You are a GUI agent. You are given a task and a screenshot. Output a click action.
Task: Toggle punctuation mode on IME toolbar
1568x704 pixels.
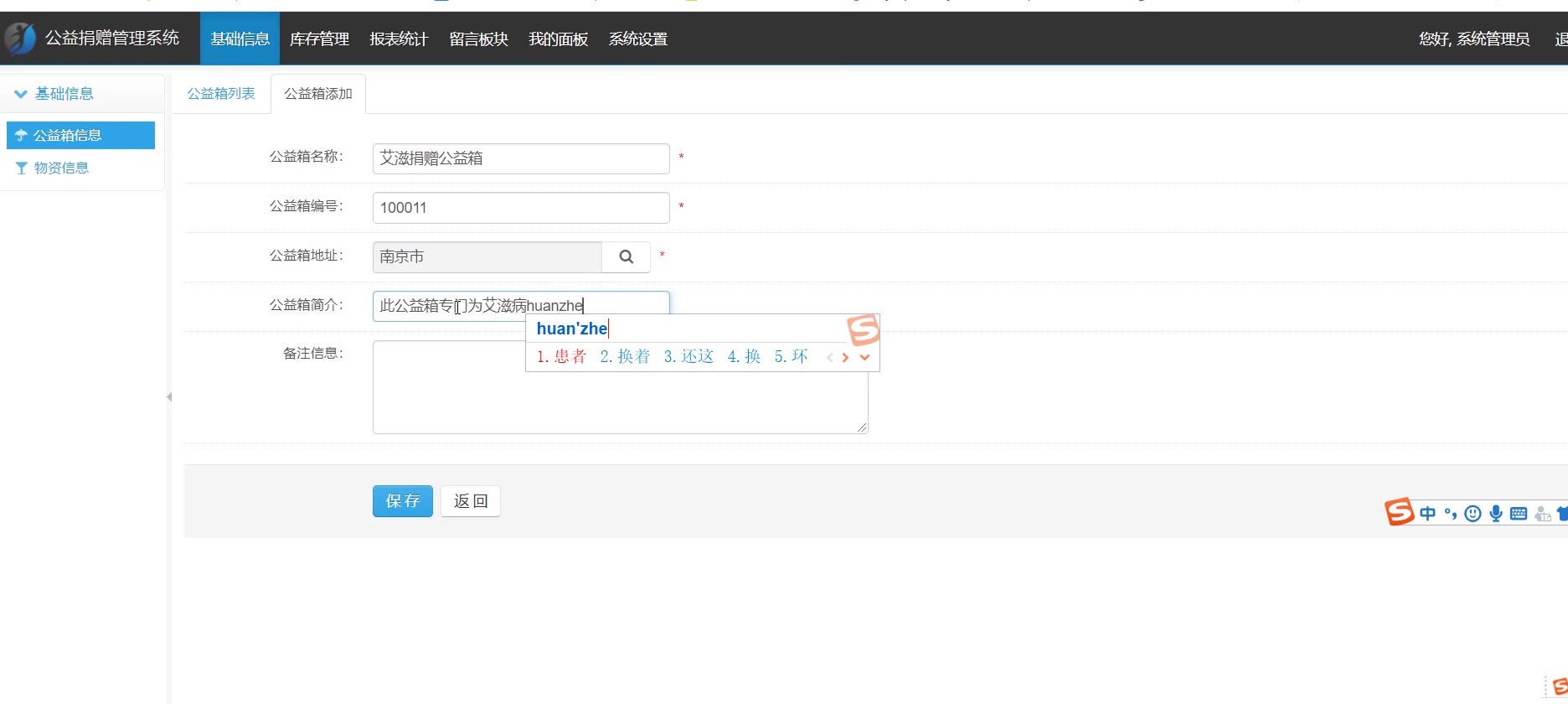coord(1451,513)
